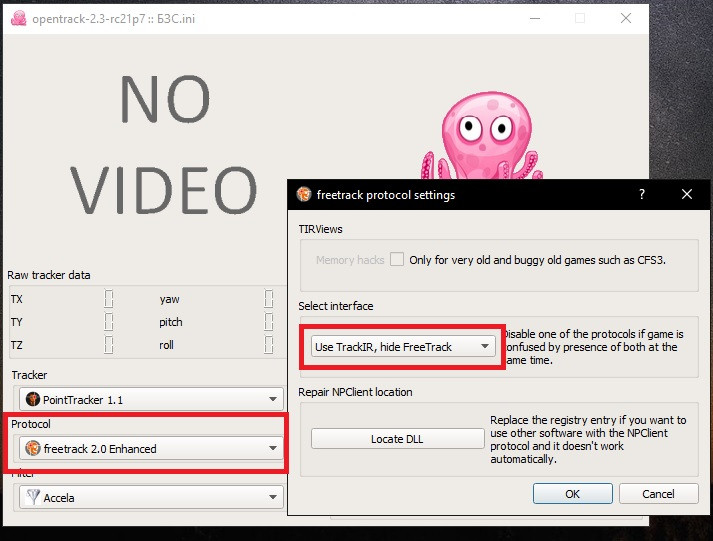Minimize the opentrack main window
This screenshot has height=541, width=713.
[x=535, y=19]
